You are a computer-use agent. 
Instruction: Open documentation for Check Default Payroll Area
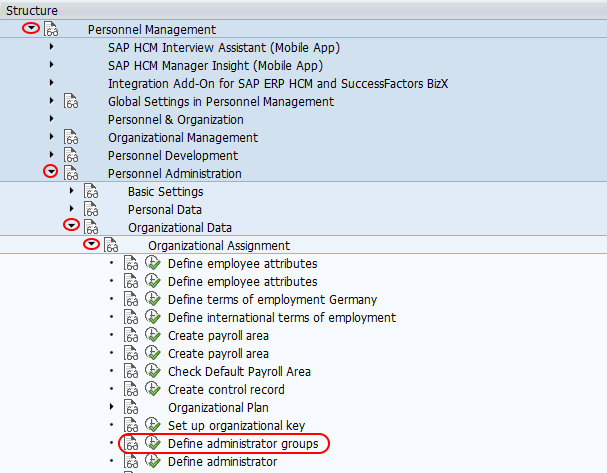[131, 371]
